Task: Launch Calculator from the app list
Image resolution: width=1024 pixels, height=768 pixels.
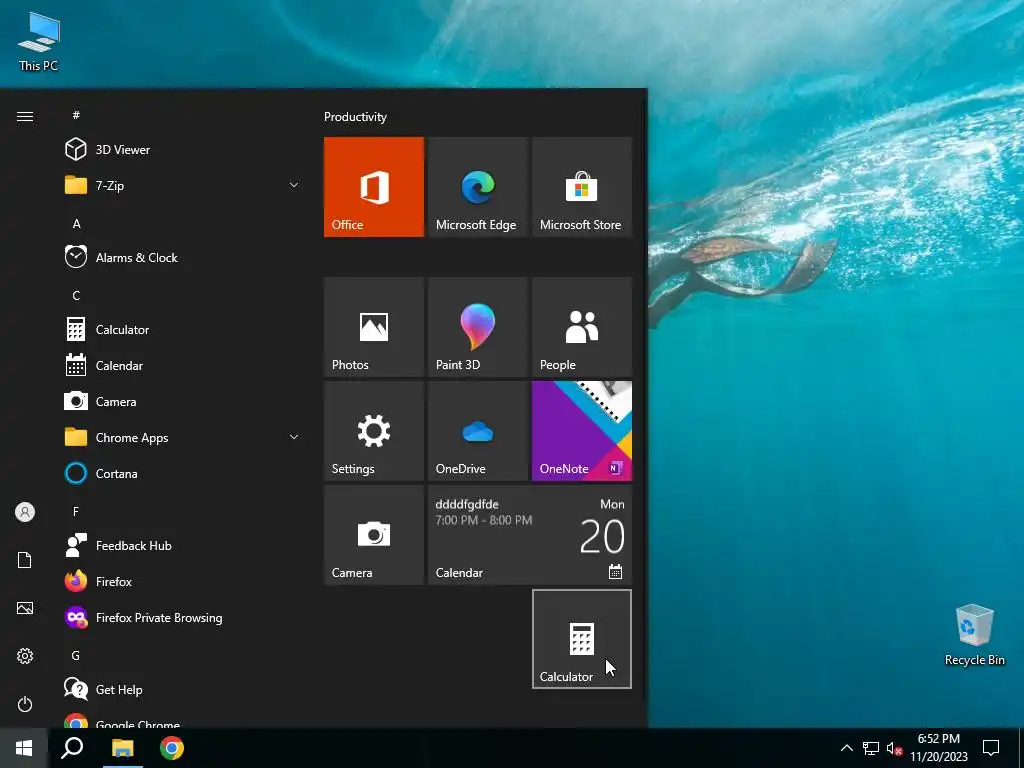Action: pyautogui.click(x=183, y=330)
